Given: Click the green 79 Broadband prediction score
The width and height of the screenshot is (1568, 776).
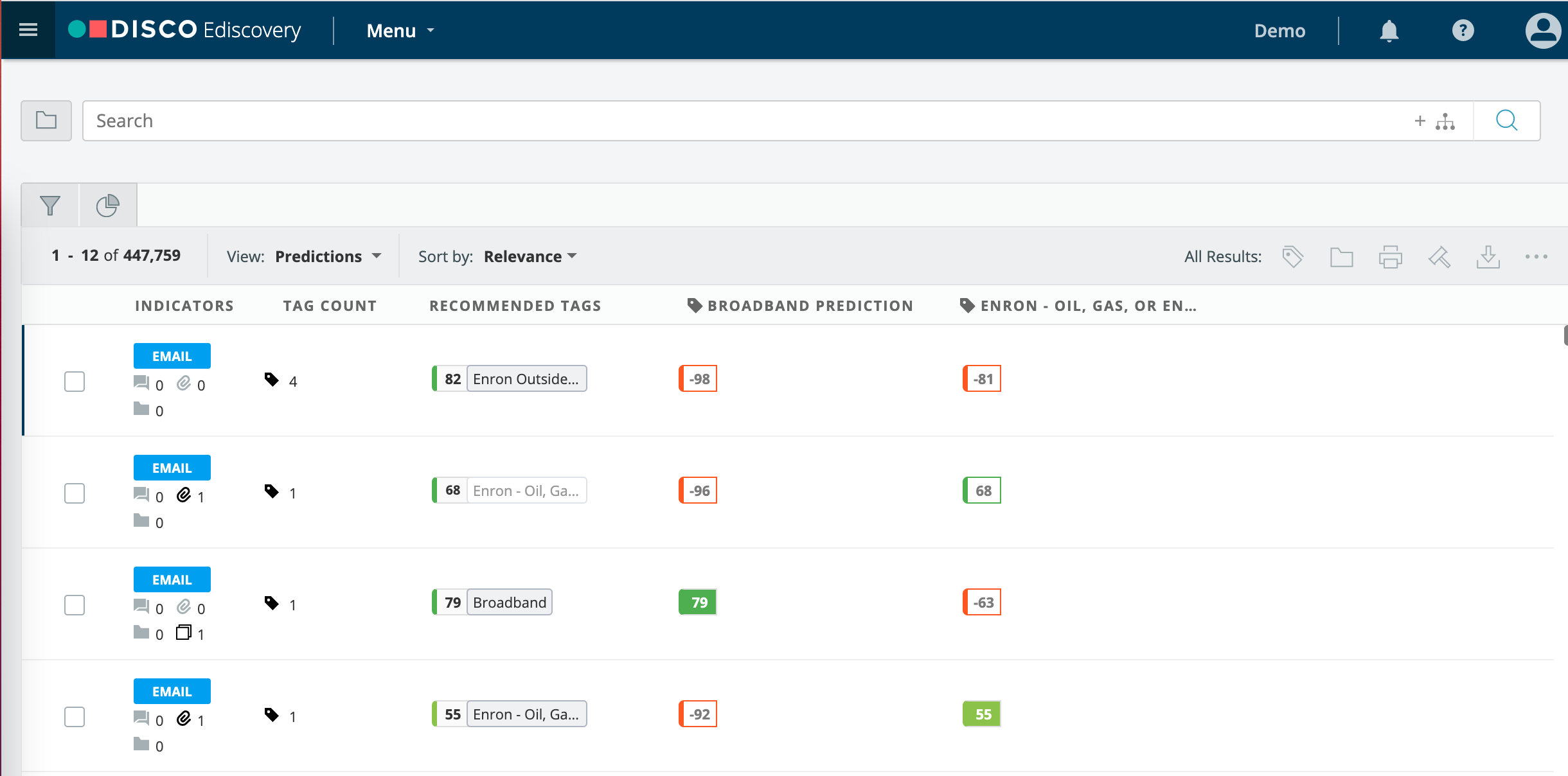Looking at the screenshot, I should point(698,603).
